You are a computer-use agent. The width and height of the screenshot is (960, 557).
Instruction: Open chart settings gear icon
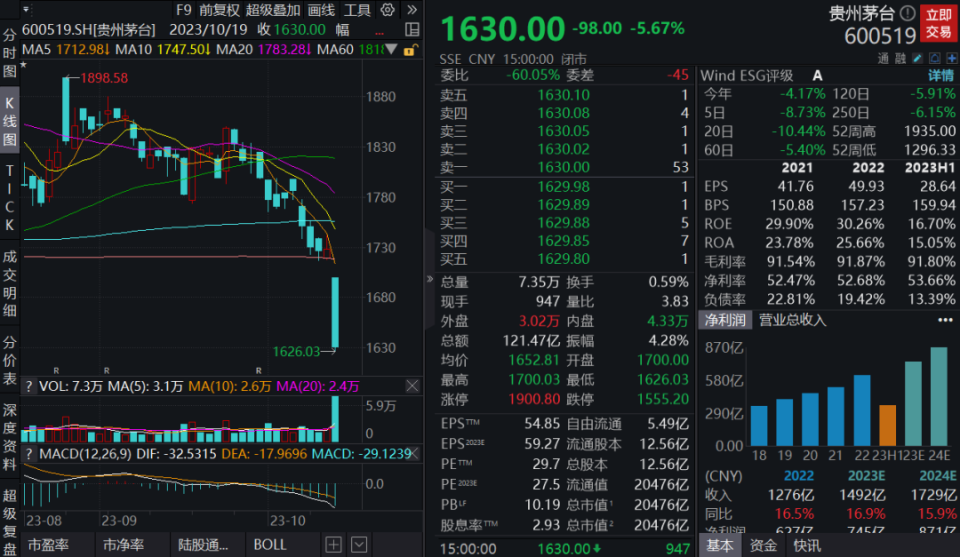click(x=388, y=10)
